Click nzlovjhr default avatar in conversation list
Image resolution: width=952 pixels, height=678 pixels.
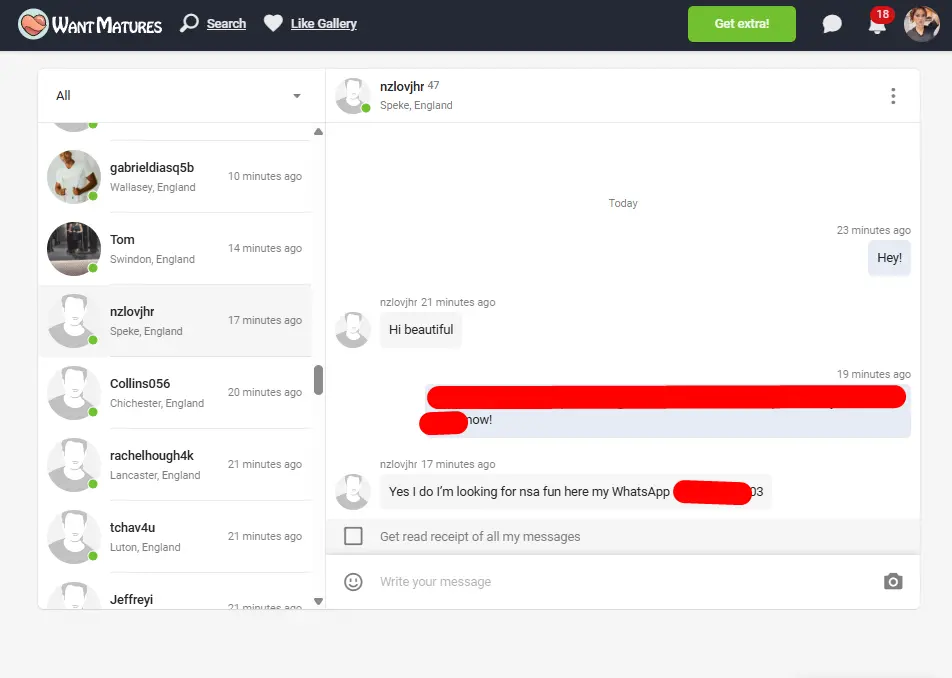click(x=73, y=320)
